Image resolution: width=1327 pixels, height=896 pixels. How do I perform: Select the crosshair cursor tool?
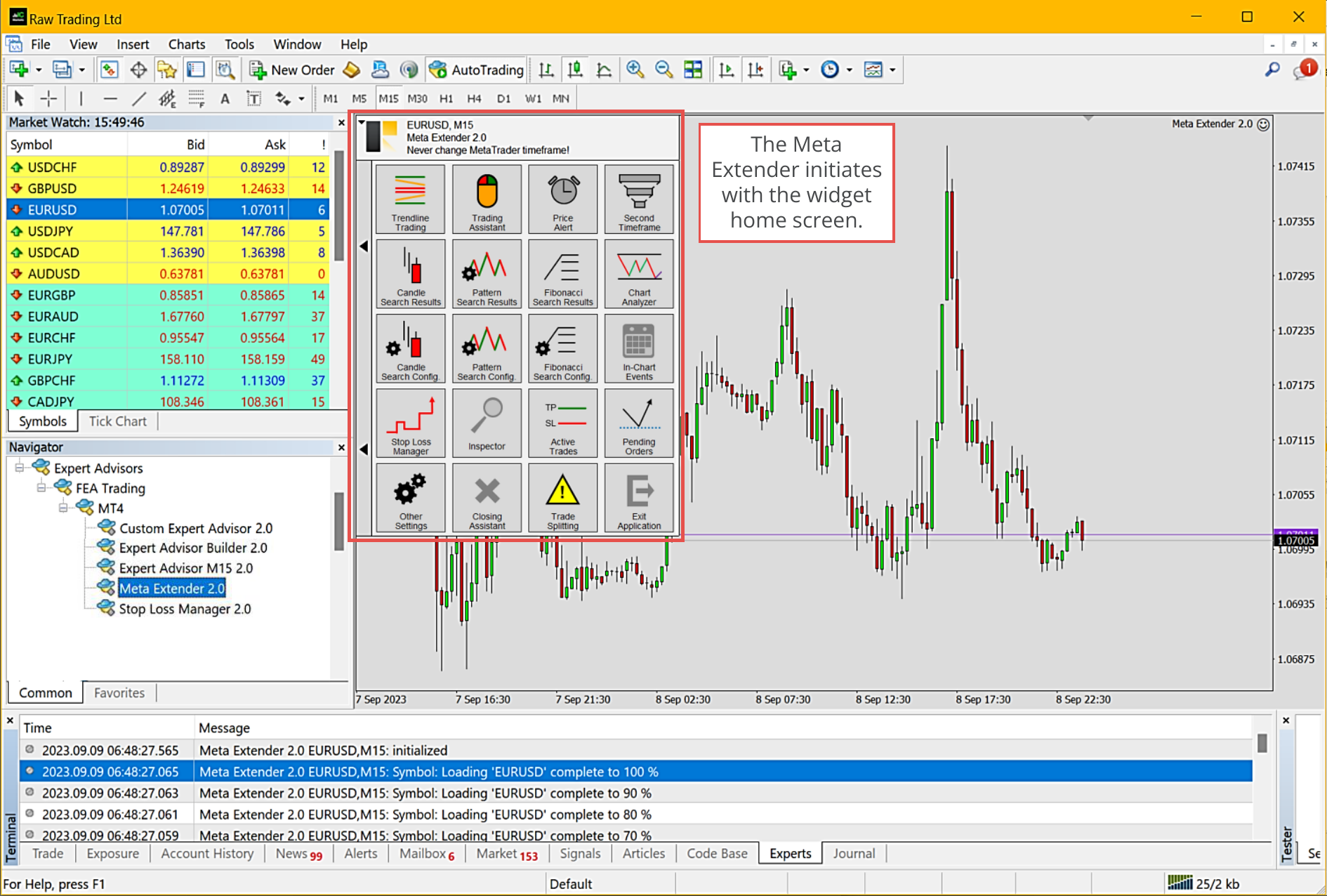pyautogui.click(x=48, y=98)
